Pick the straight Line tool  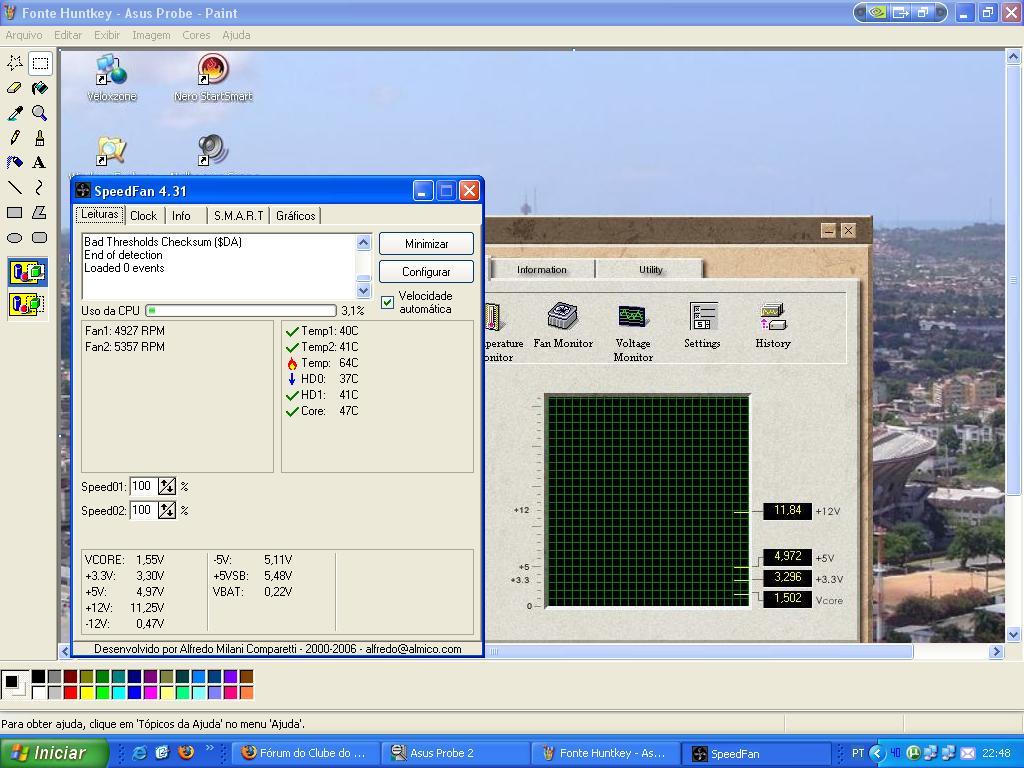(15, 187)
